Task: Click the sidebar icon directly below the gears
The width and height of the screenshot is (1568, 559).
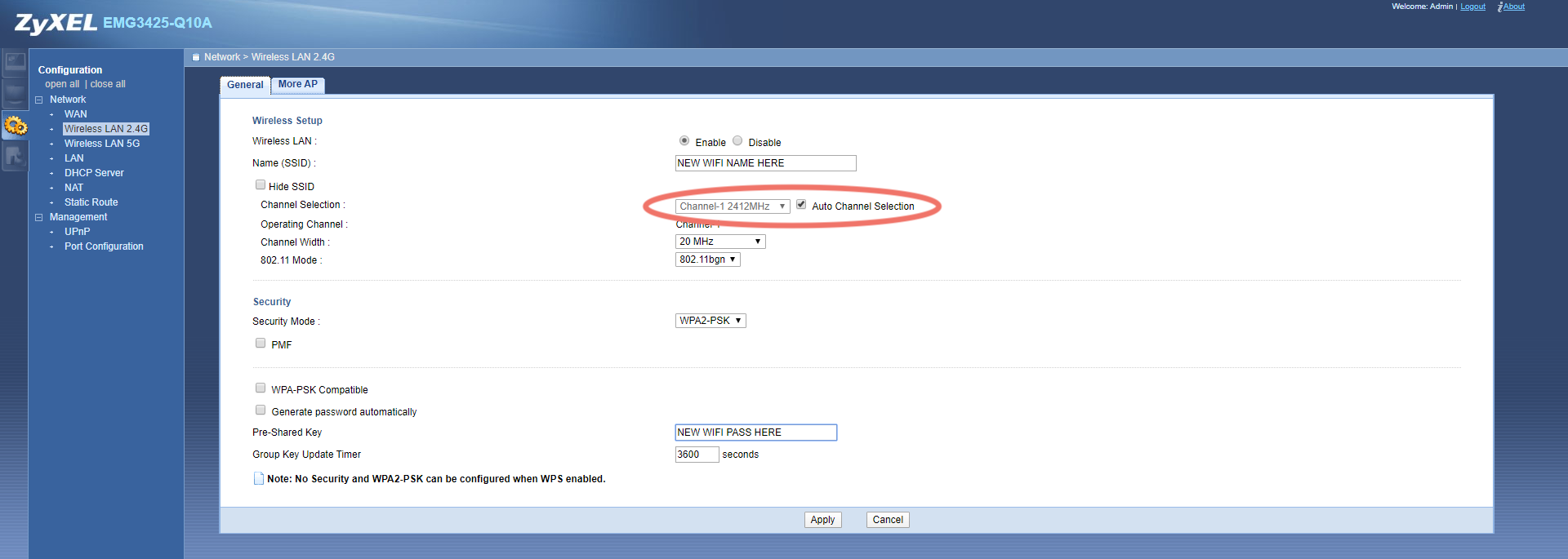Action: (15, 156)
